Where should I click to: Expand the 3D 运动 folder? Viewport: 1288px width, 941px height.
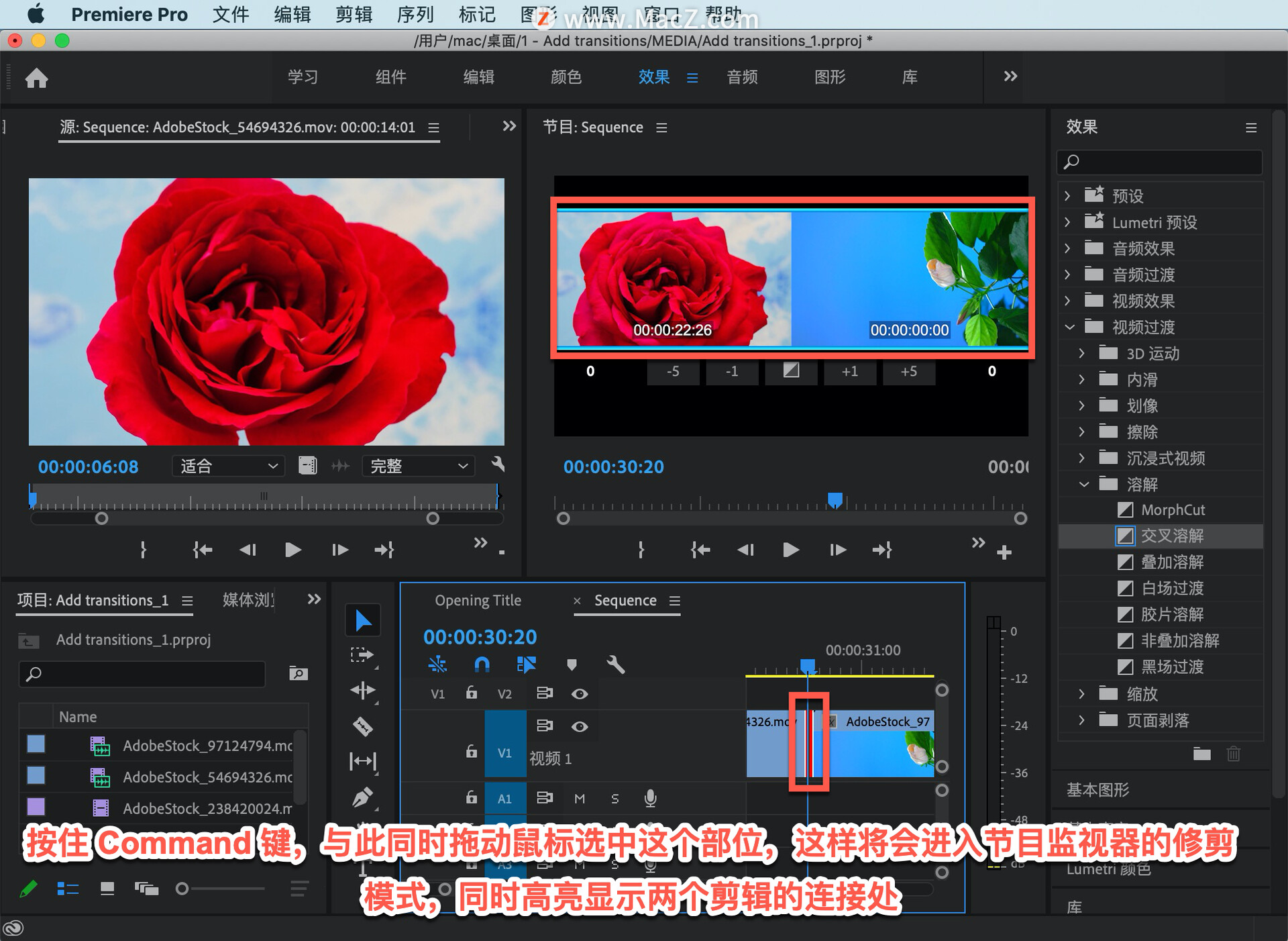1081,353
